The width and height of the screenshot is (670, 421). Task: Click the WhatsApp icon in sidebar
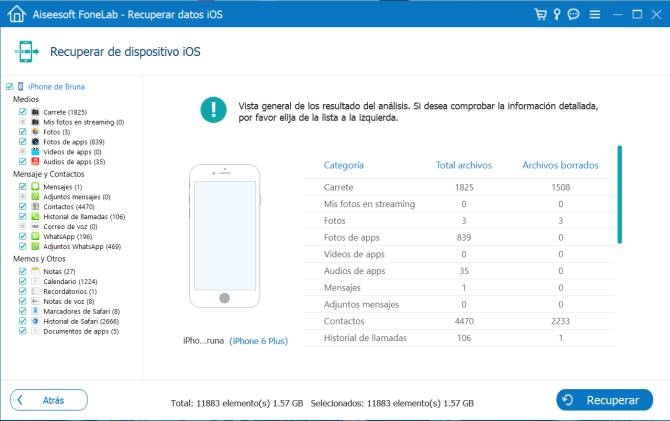[x=35, y=235]
